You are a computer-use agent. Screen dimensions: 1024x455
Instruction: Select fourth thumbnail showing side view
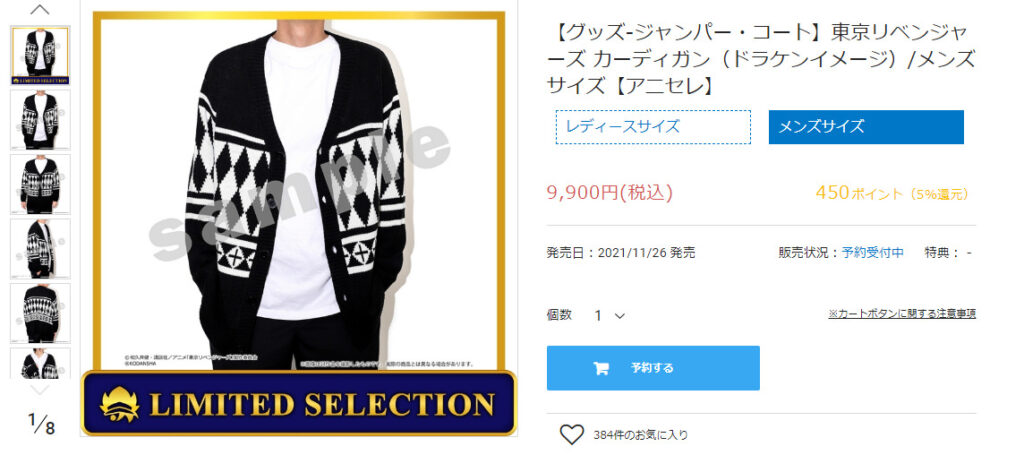[x=40, y=249]
